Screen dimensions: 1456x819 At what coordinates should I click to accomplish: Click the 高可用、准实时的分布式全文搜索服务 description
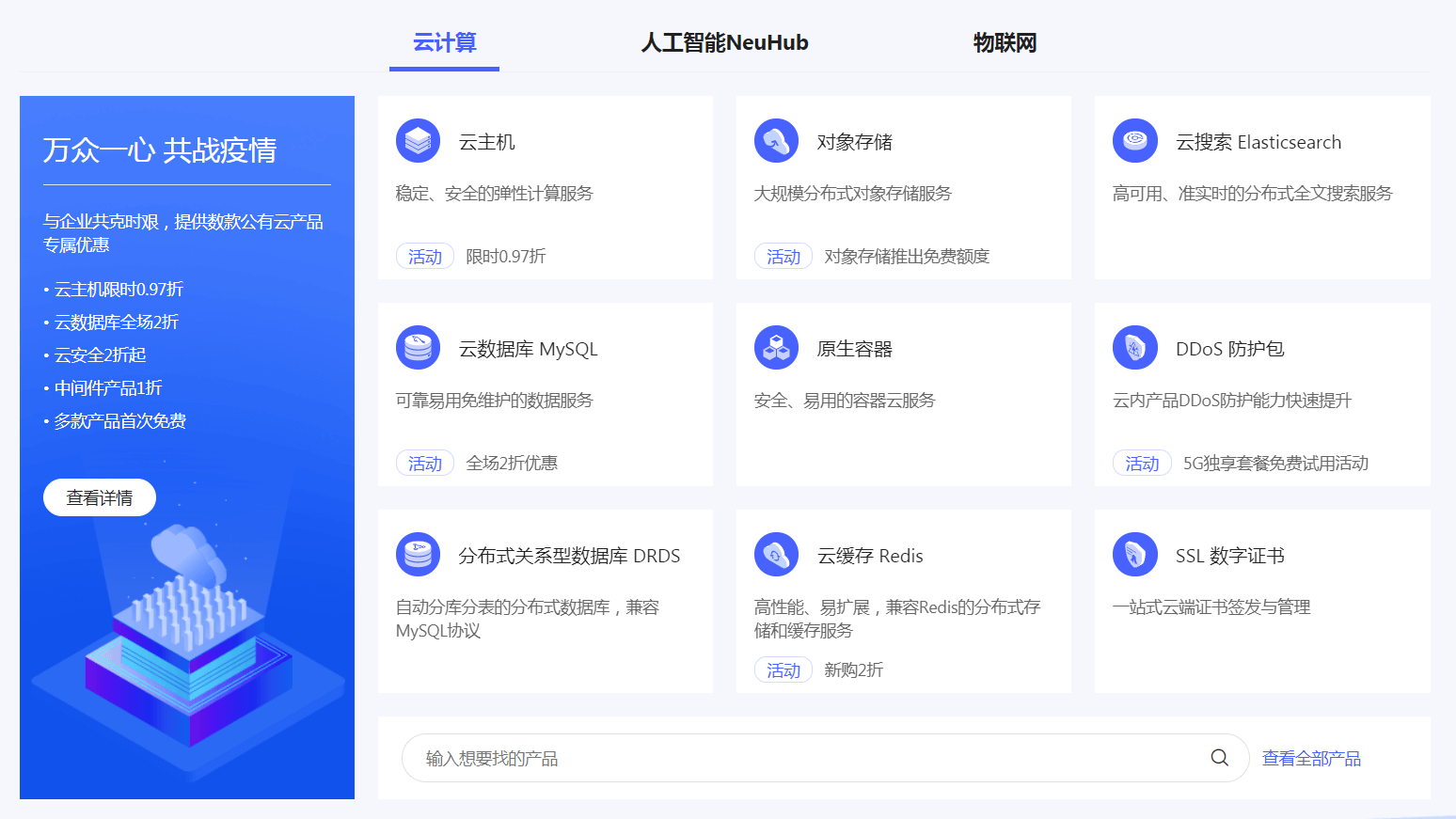click(1253, 194)
